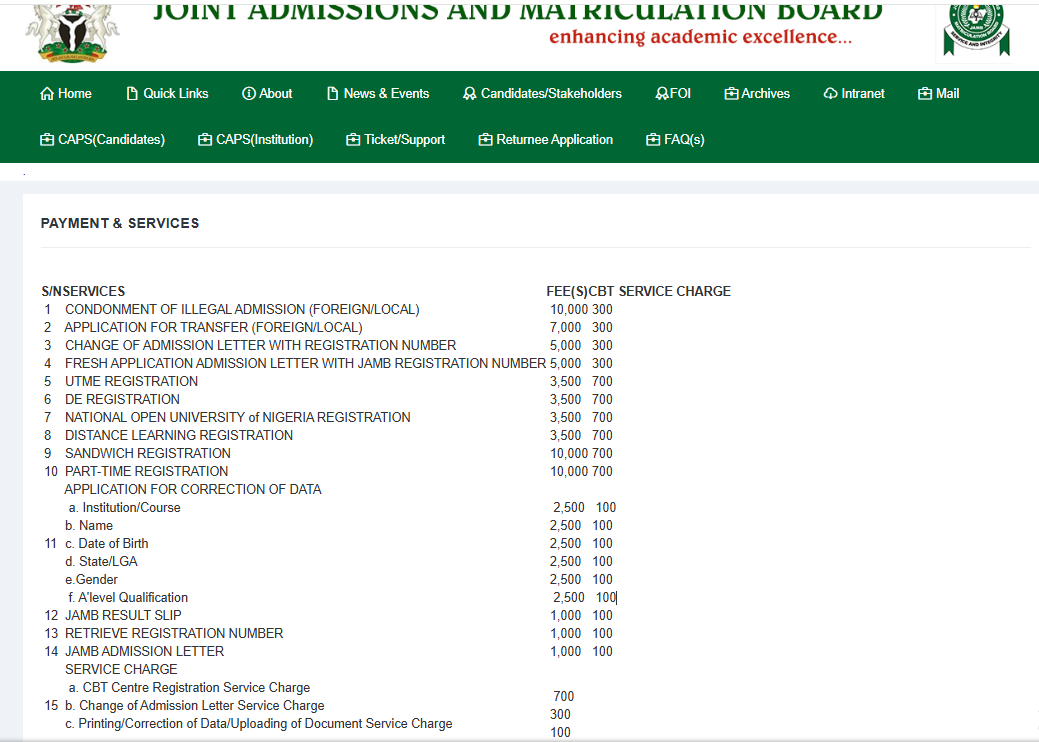1039x742 pixels.
Task: Click the 'CONDONMENT OF ILLEGAL ADMISSION (FOREIGN/LOCAL)' row
Action: 242,309
